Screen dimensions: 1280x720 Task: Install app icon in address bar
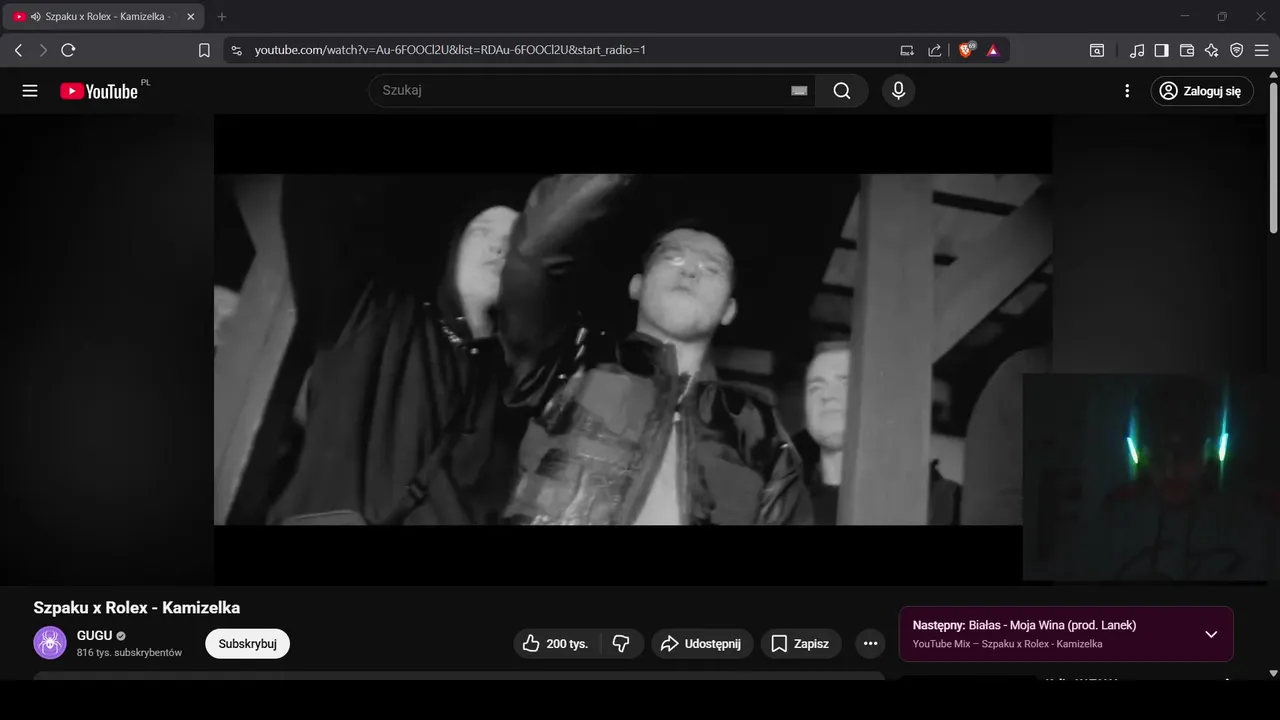[x=907, y=50]
